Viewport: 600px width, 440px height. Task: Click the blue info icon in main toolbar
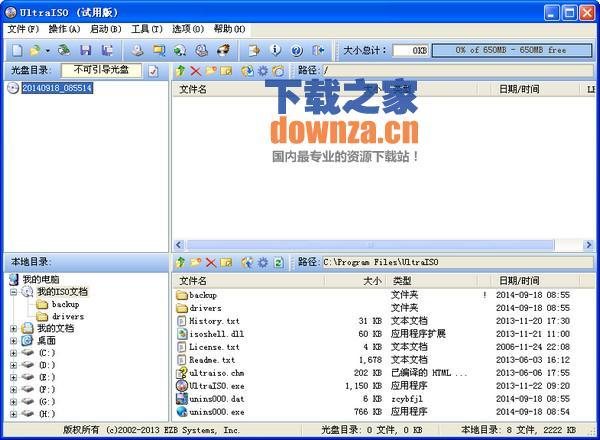point(274,50)
